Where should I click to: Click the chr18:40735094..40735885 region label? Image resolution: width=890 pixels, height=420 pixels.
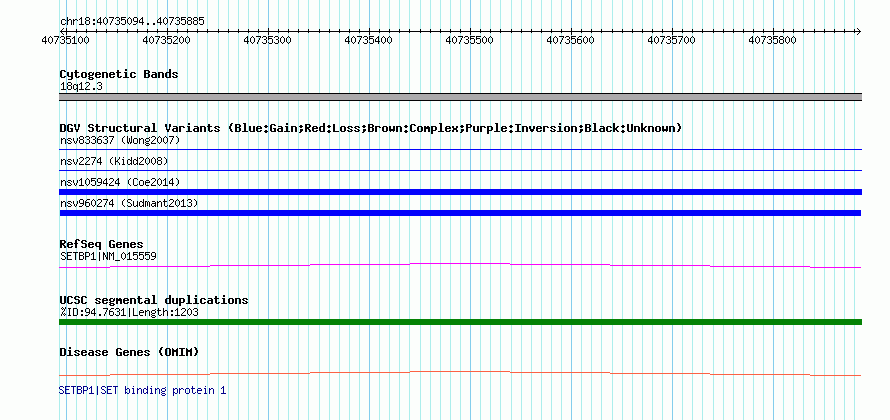point(132,22)
